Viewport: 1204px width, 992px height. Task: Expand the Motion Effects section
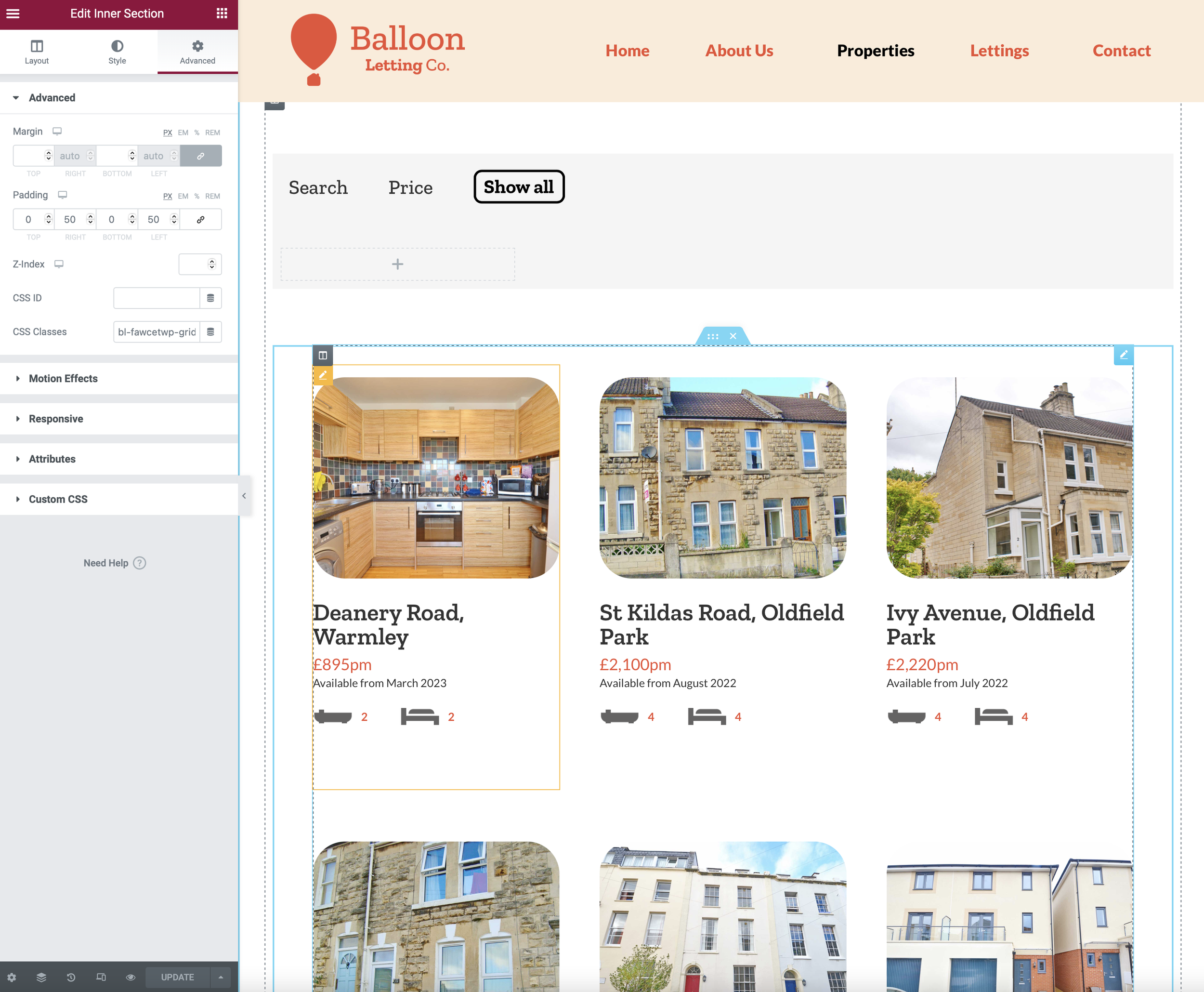point(63,378)
